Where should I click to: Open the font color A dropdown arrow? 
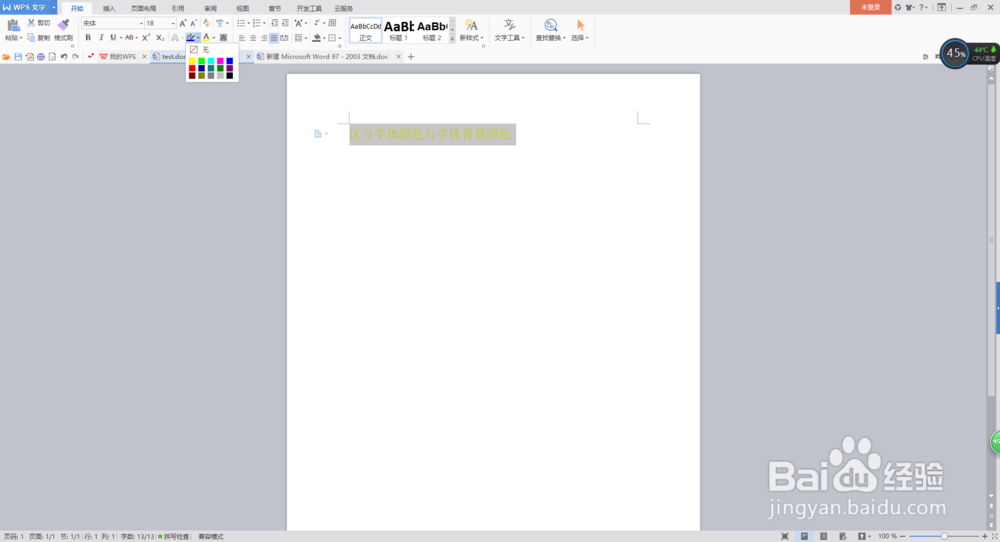214,38
